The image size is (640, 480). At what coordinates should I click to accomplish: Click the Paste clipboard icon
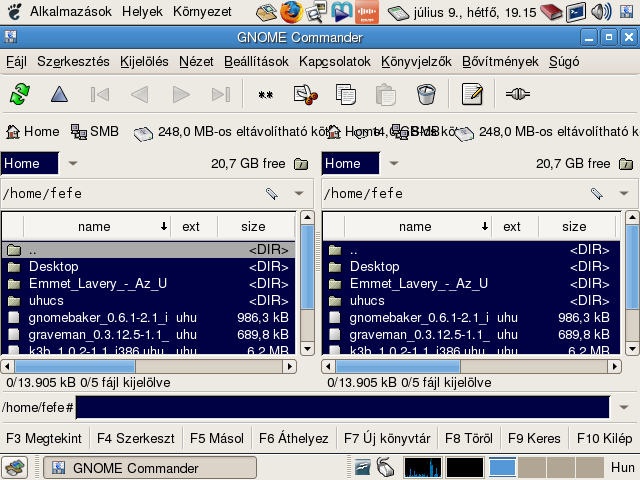click(386, 94)
